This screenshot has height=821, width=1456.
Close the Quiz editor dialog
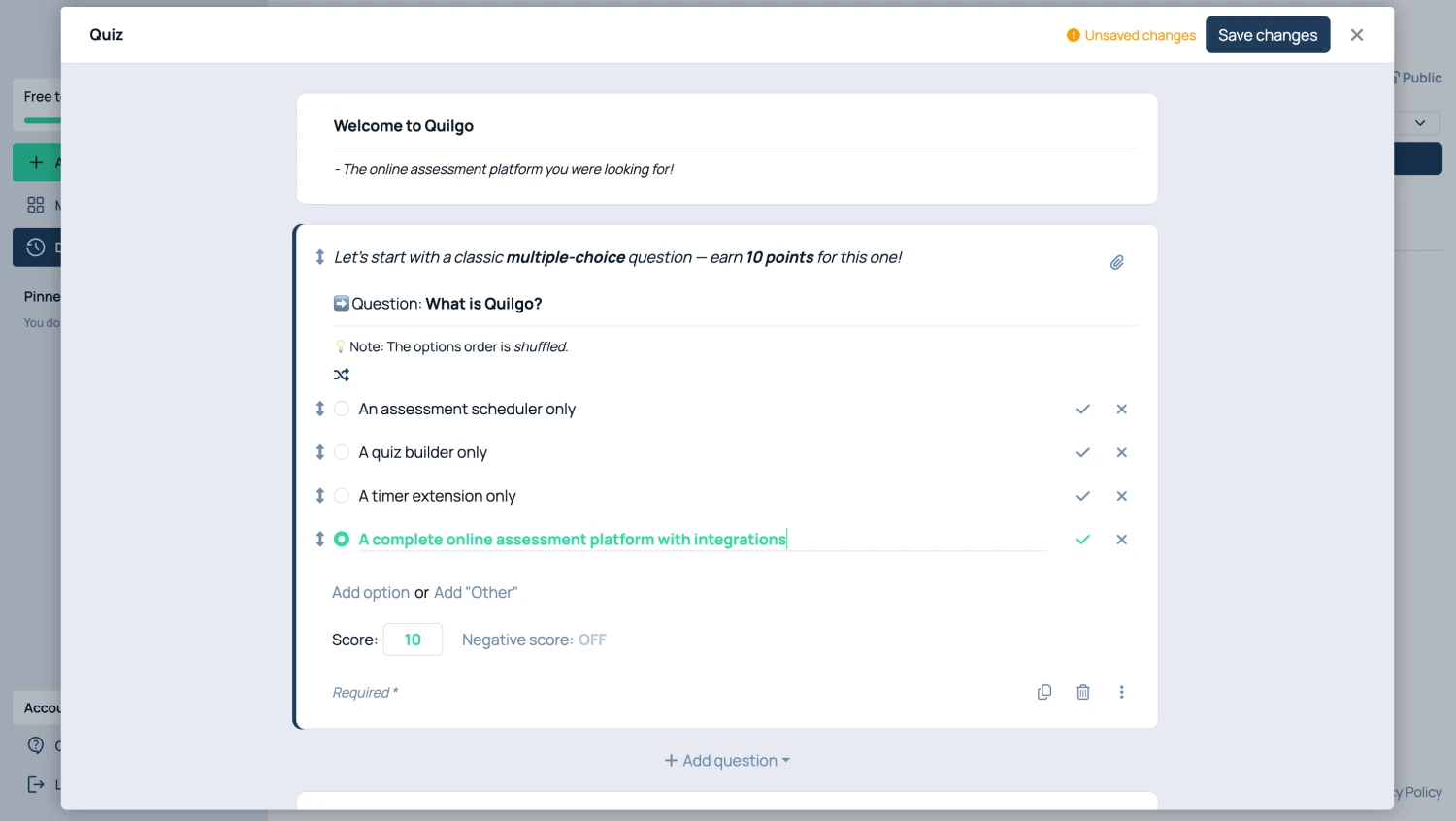pyautogui.click(x=1356, y=35)
